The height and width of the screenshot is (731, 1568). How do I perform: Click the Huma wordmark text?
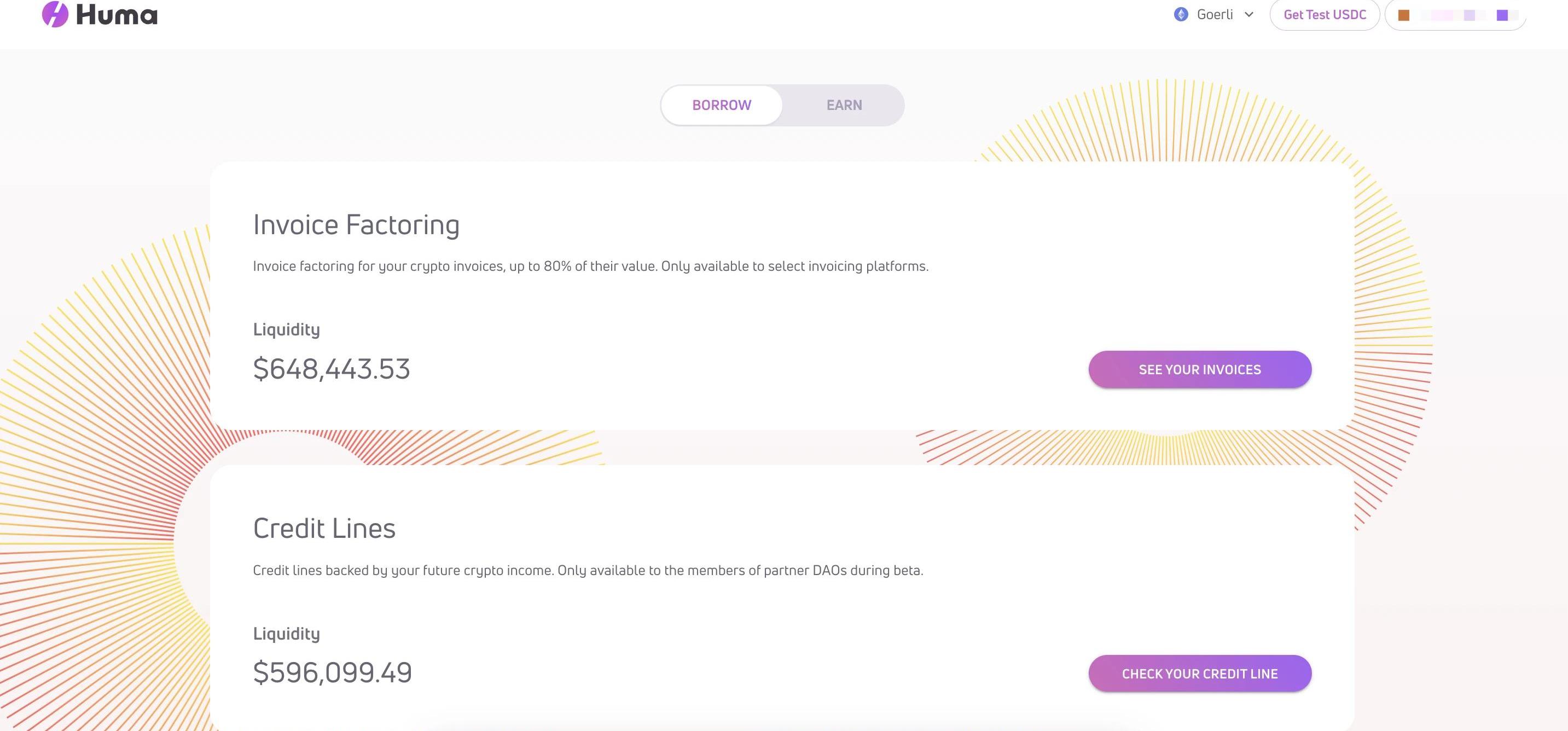click(x=117, y=15)
